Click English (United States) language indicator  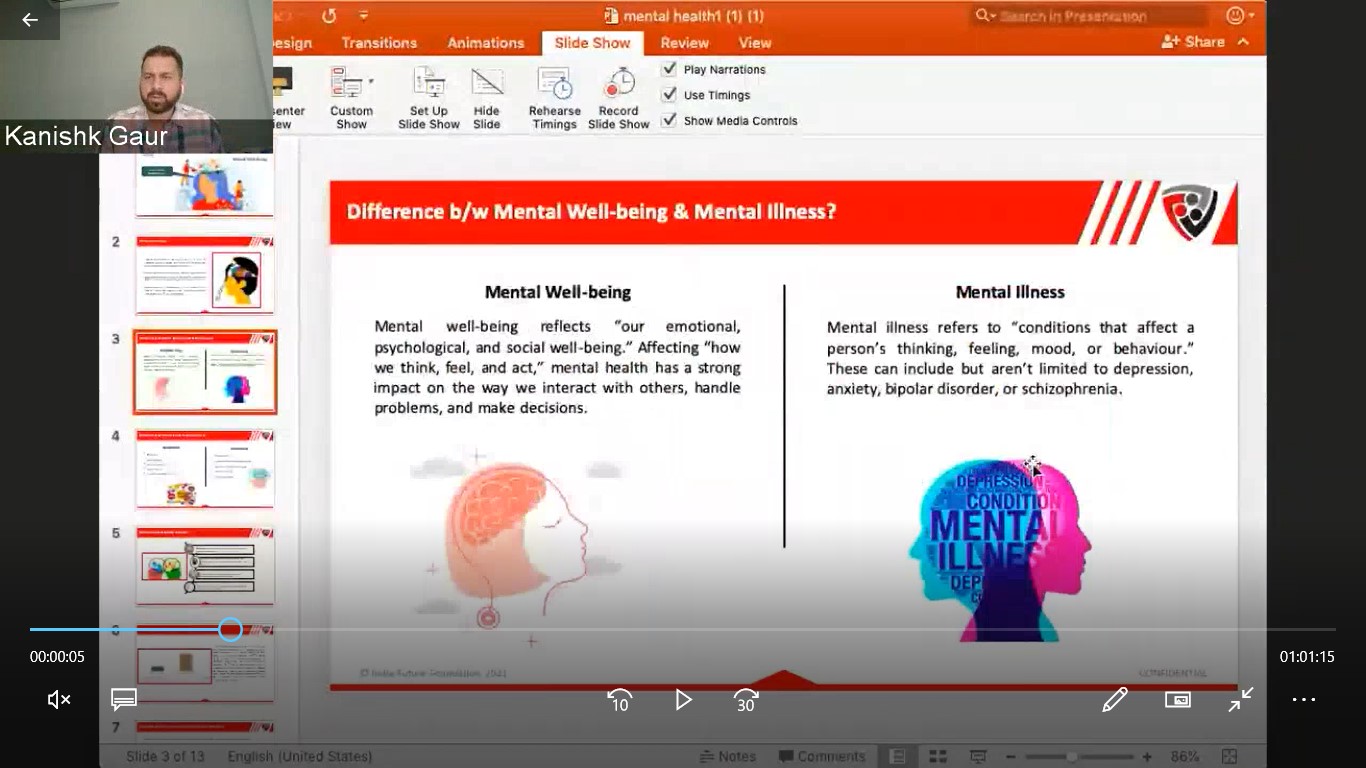(300, 756)
